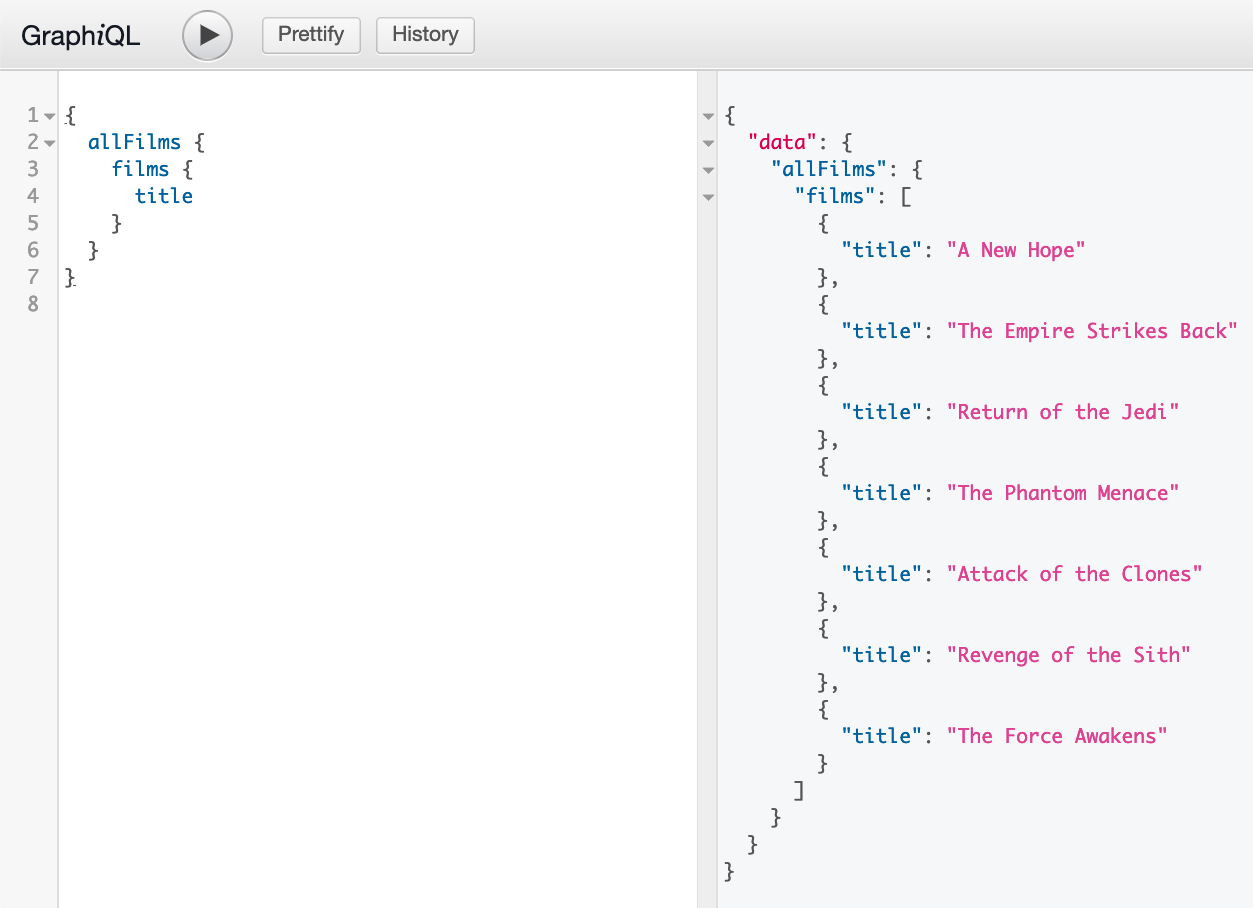Collapse the fold arrow on editor line 1

49,116
